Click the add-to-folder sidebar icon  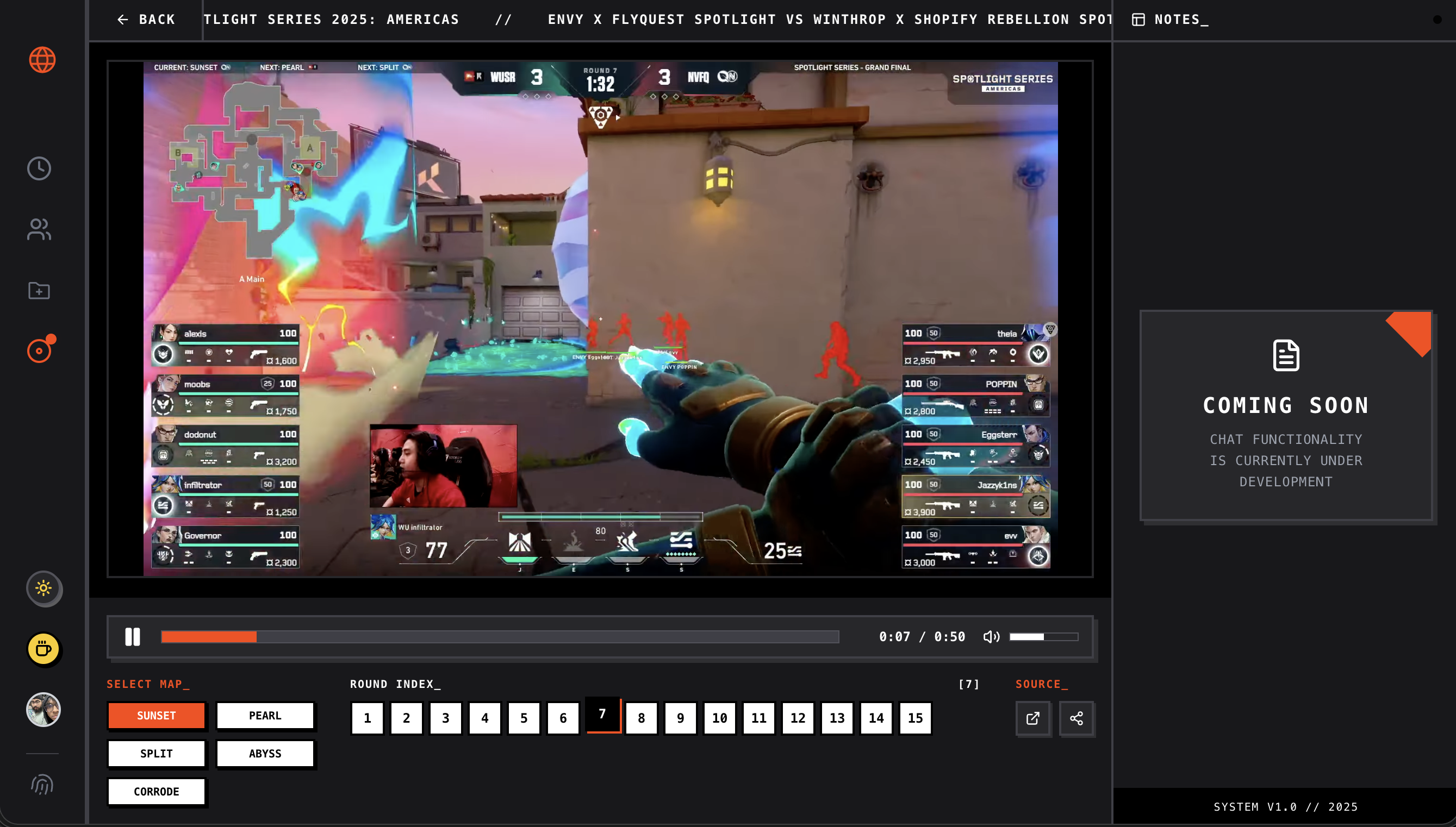[39, 291]
